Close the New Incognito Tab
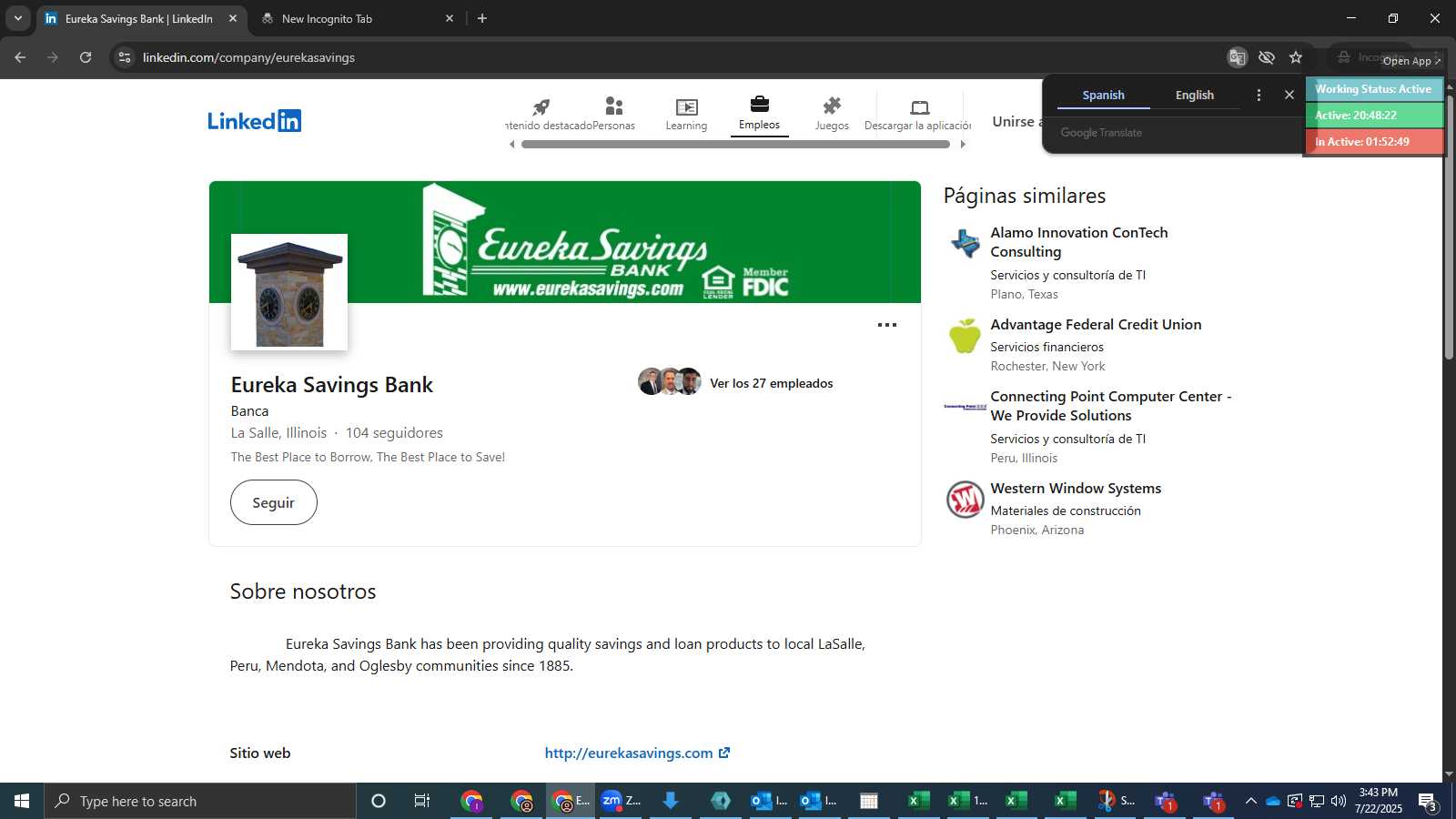The image size is (1456, 819). tap(450, 18)
